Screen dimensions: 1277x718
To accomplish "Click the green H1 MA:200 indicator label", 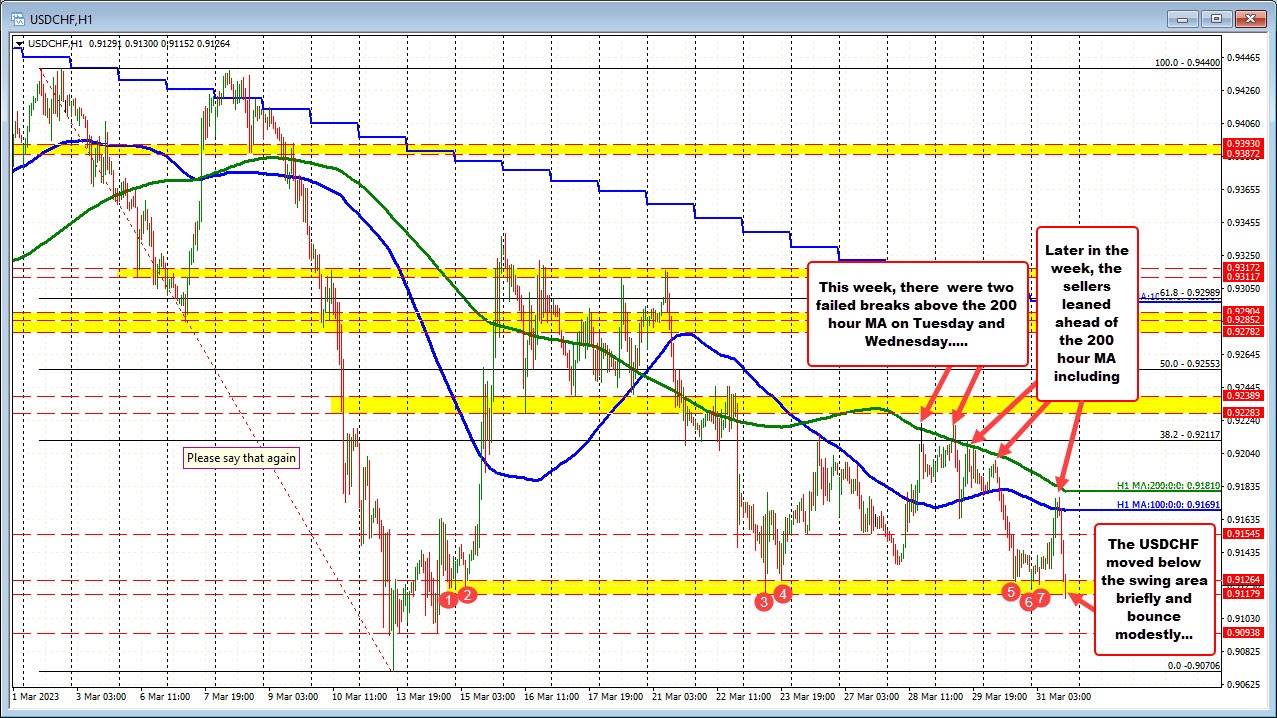I will point(1167,486).
